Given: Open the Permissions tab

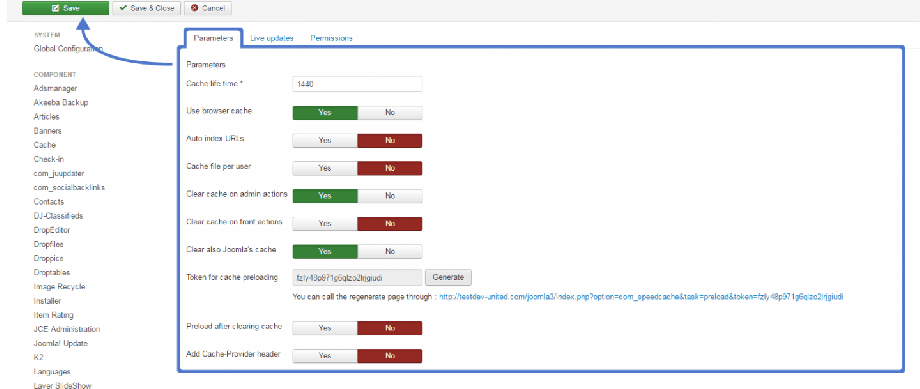Looking at the screenshot, I should pyautogui.click(x=332, y=38).
